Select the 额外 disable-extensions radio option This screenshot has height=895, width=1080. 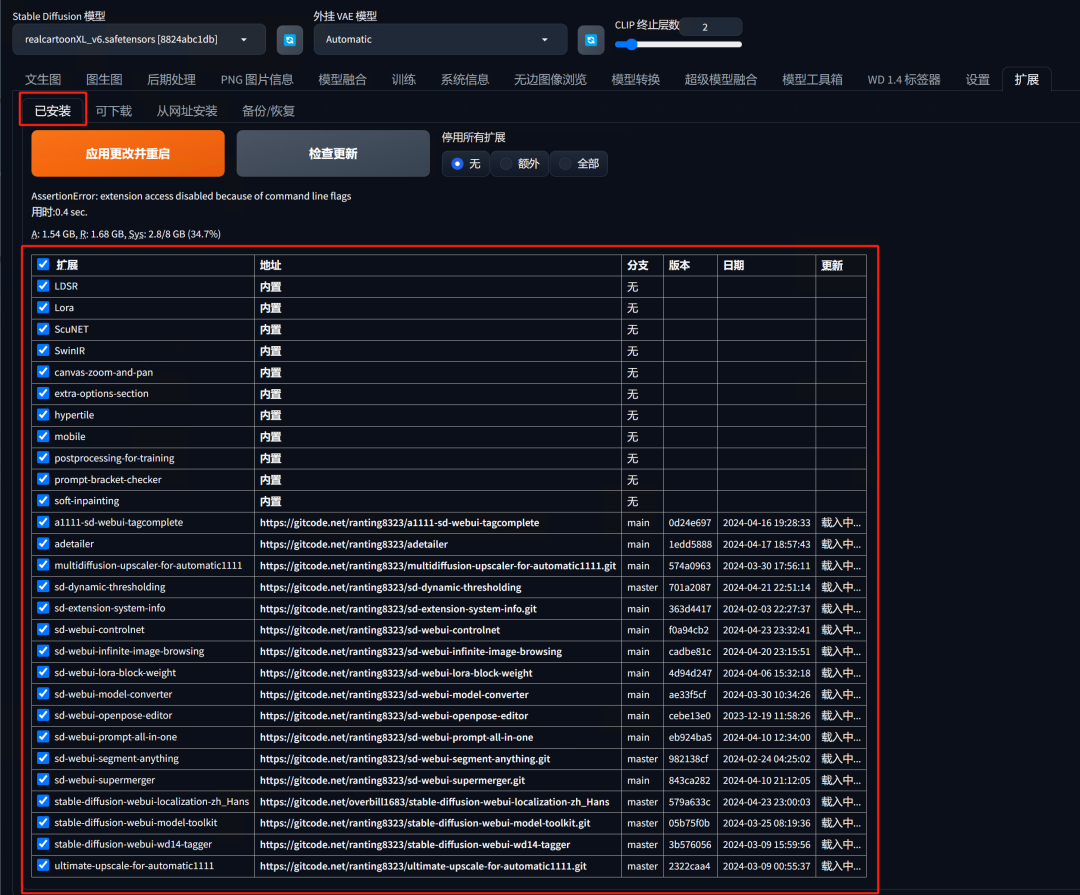click(x=519, y=163)
